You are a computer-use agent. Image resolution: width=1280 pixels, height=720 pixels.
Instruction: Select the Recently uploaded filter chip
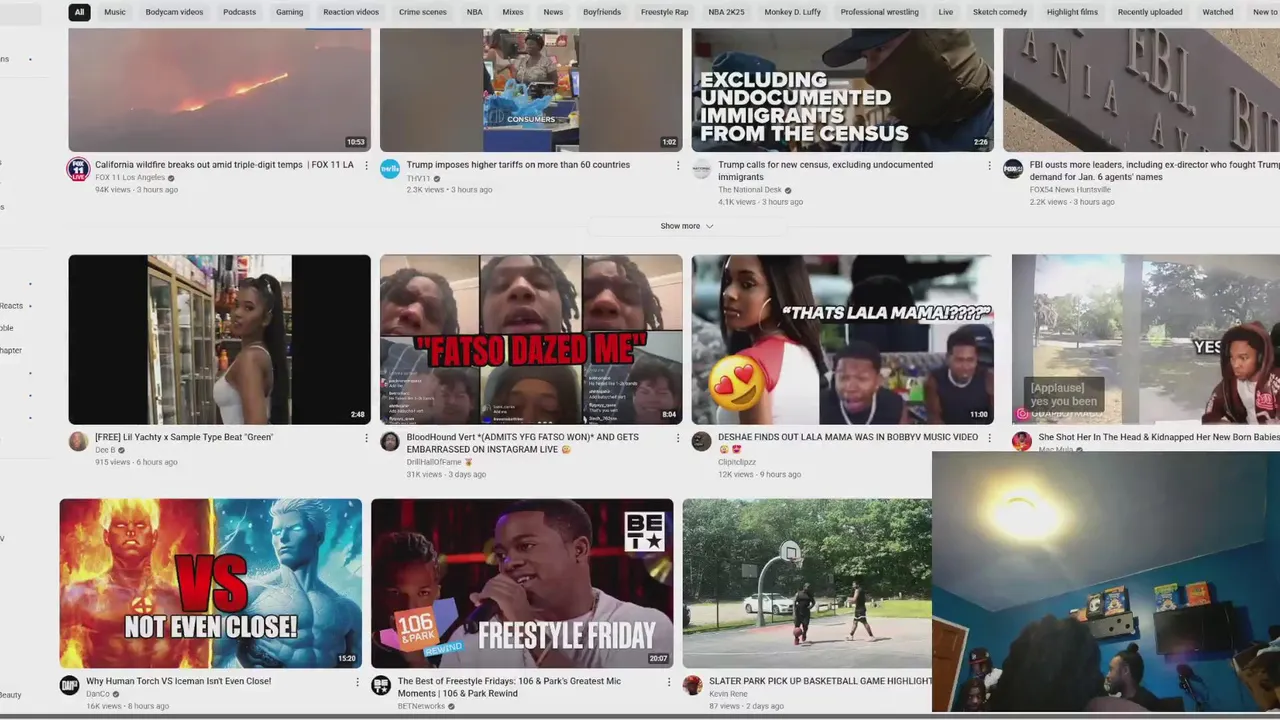pos(1150,12)
